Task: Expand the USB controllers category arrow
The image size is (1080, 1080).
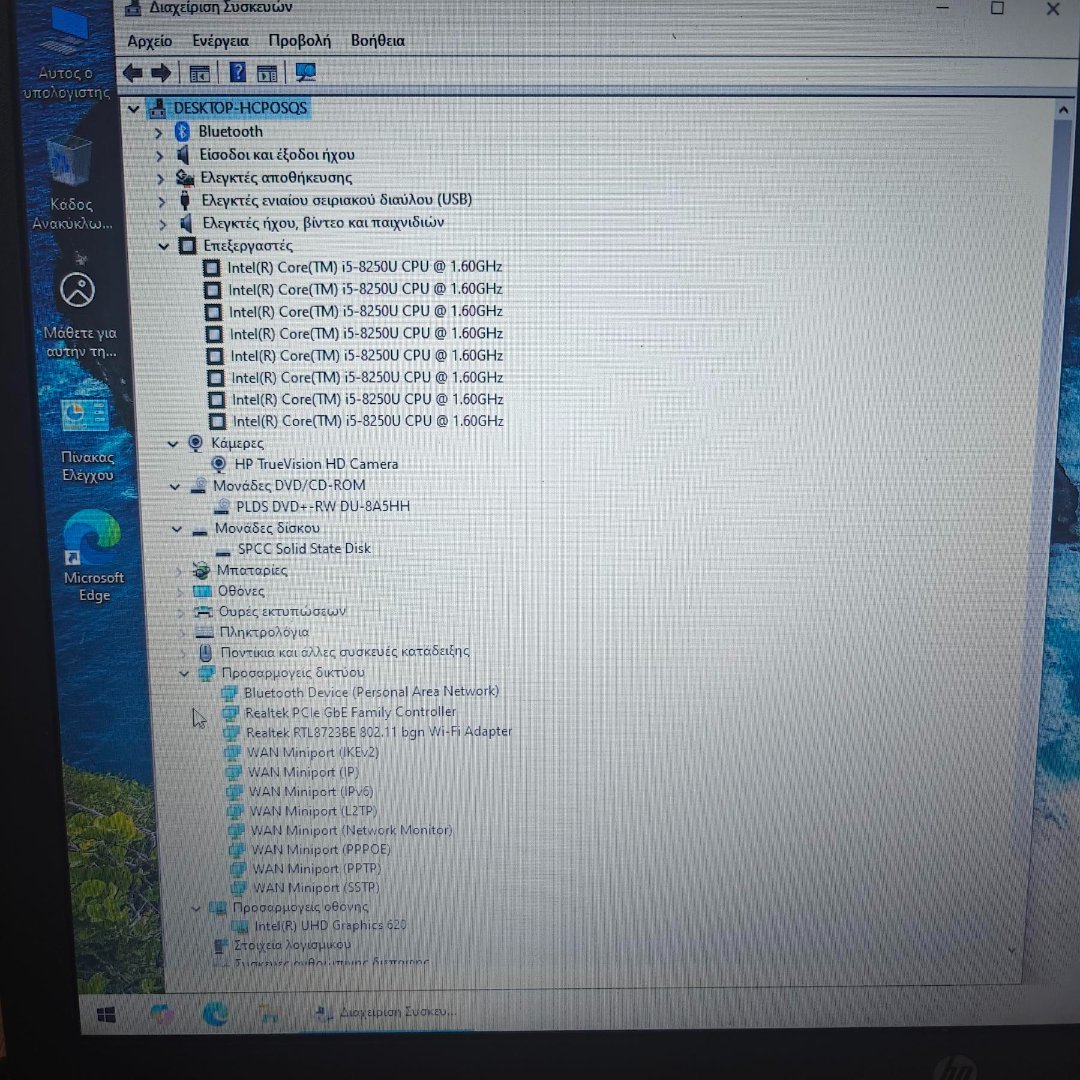Action: pos(162,202)
